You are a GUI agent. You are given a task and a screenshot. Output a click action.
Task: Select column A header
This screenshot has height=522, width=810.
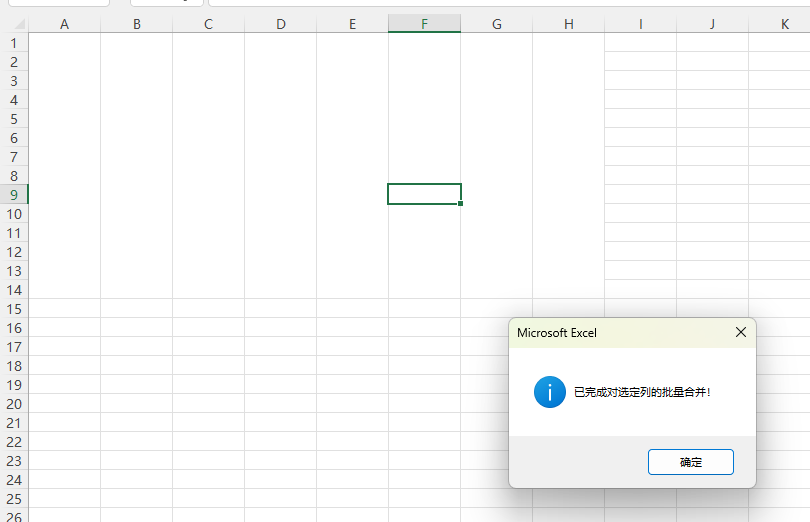[64, 24]
